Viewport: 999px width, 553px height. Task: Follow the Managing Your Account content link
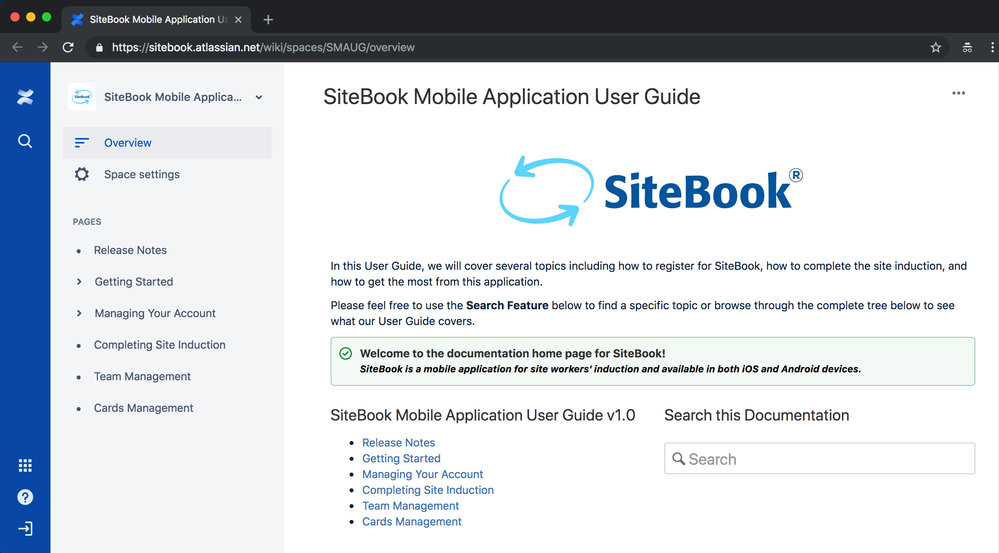pos(422,475)
